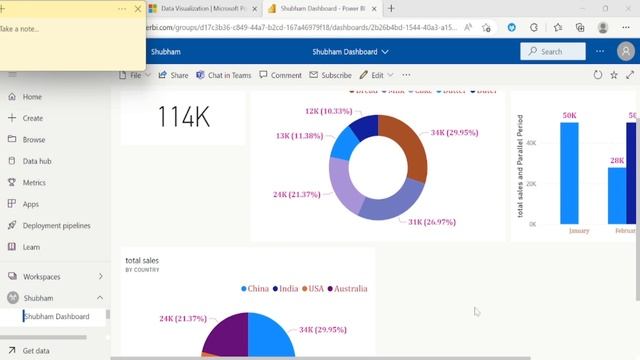The image size is (640, 360).
Task: Expand the Edit dropdown
Action: tap(391, 75)
